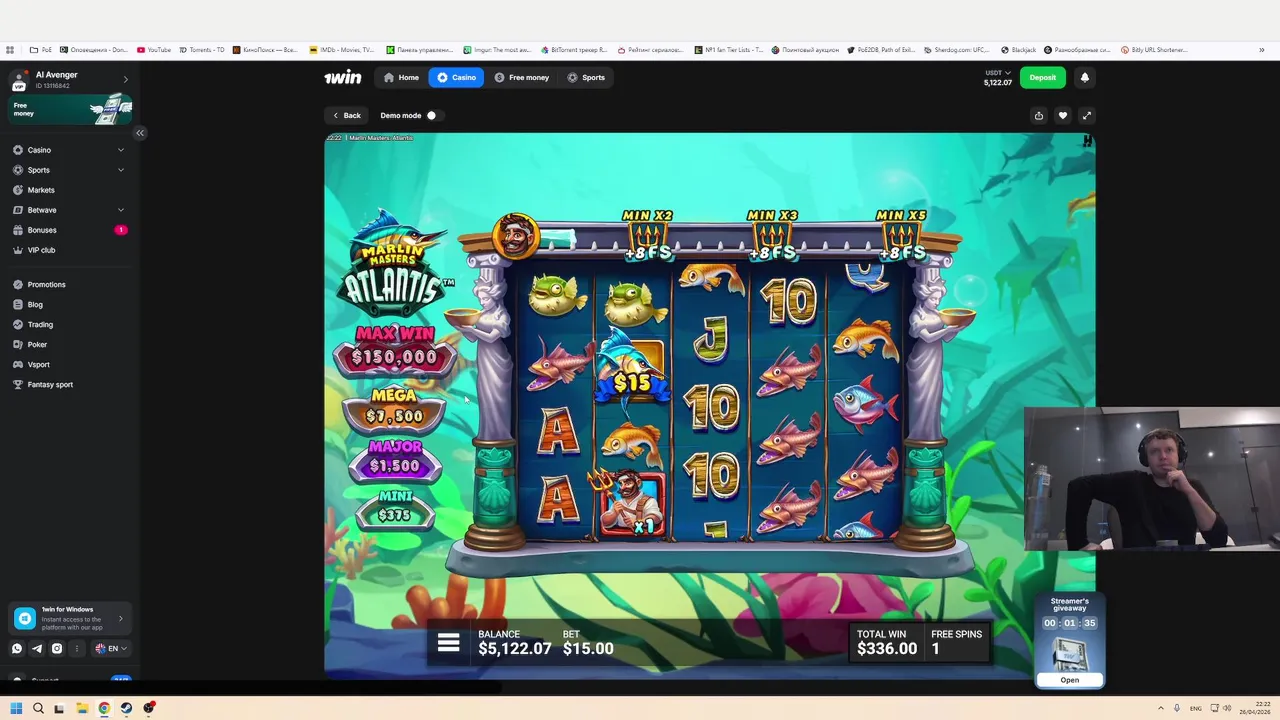Open Telegram contact icon

(37, 648)
